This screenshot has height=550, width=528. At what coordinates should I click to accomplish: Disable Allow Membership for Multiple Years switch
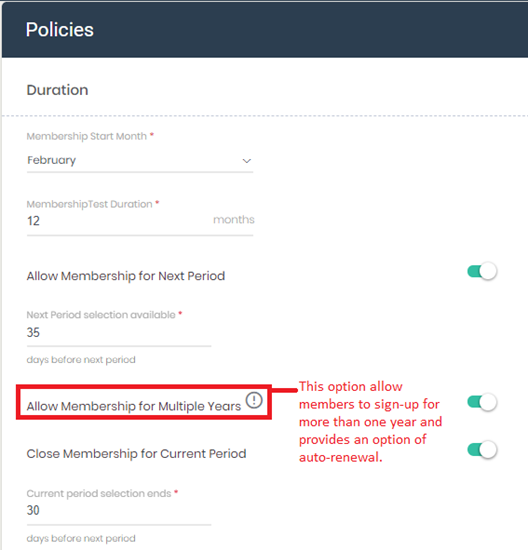coord(482,402)
